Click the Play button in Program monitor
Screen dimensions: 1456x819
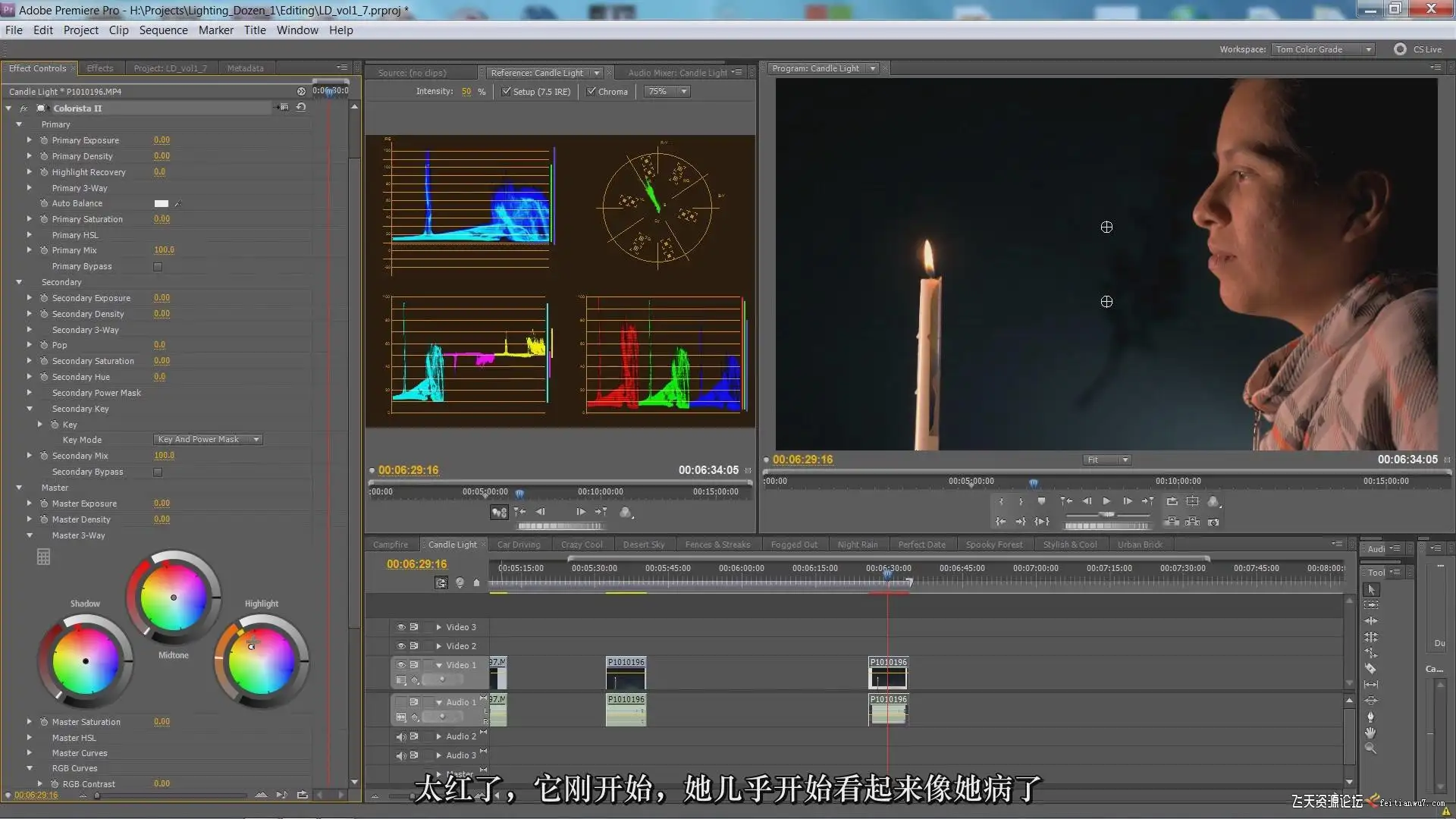pos(1106,501)
